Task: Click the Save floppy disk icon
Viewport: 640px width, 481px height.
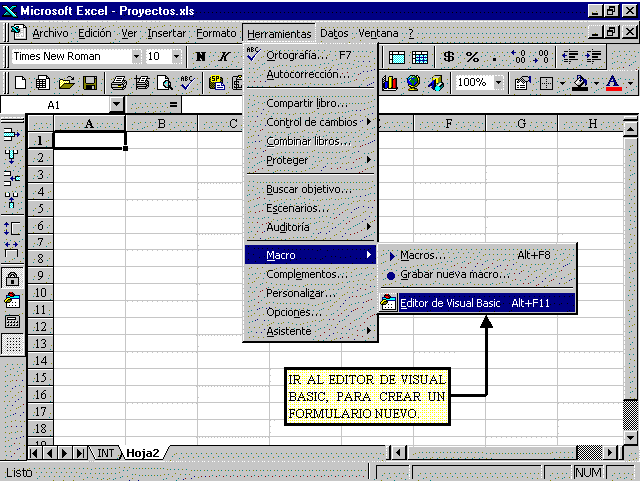Action: [90, 83]
